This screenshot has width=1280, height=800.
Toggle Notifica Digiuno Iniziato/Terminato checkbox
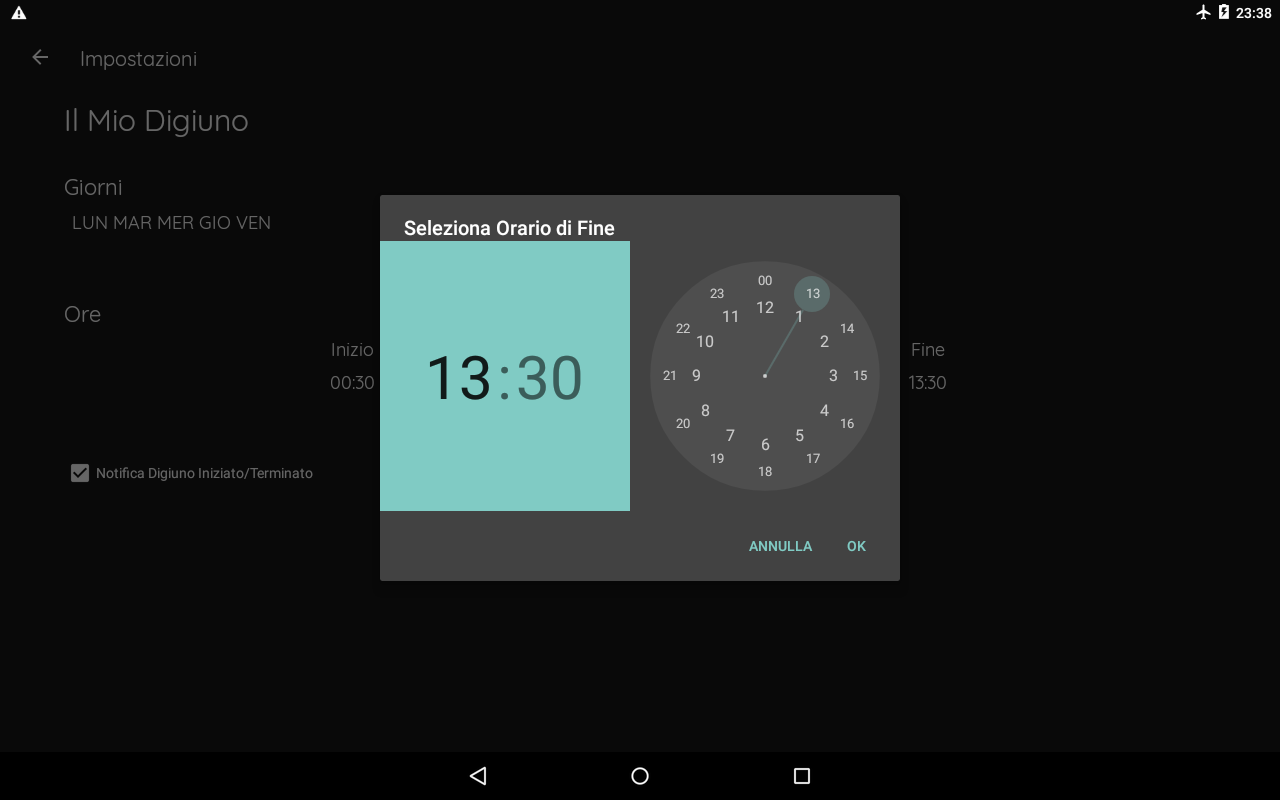pos(80,473)
